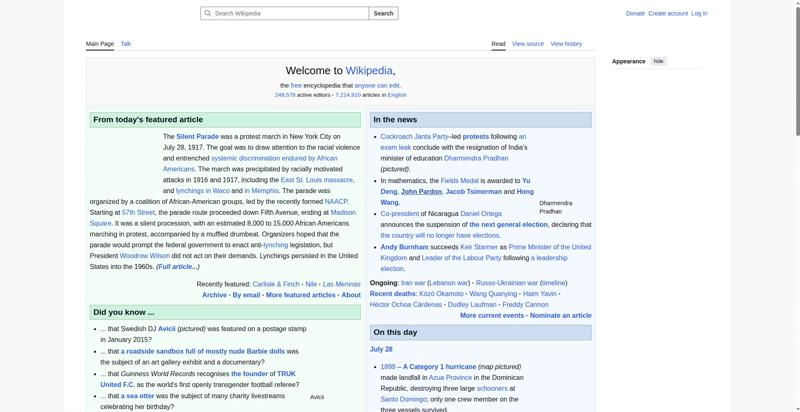
Task: Open the Woodrow Wilson link
Action: click(x=144, y=255)
